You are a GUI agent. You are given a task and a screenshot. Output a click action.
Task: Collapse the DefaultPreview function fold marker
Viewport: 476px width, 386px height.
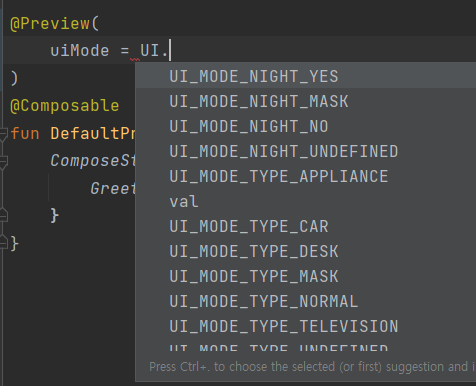click(3, 133)
